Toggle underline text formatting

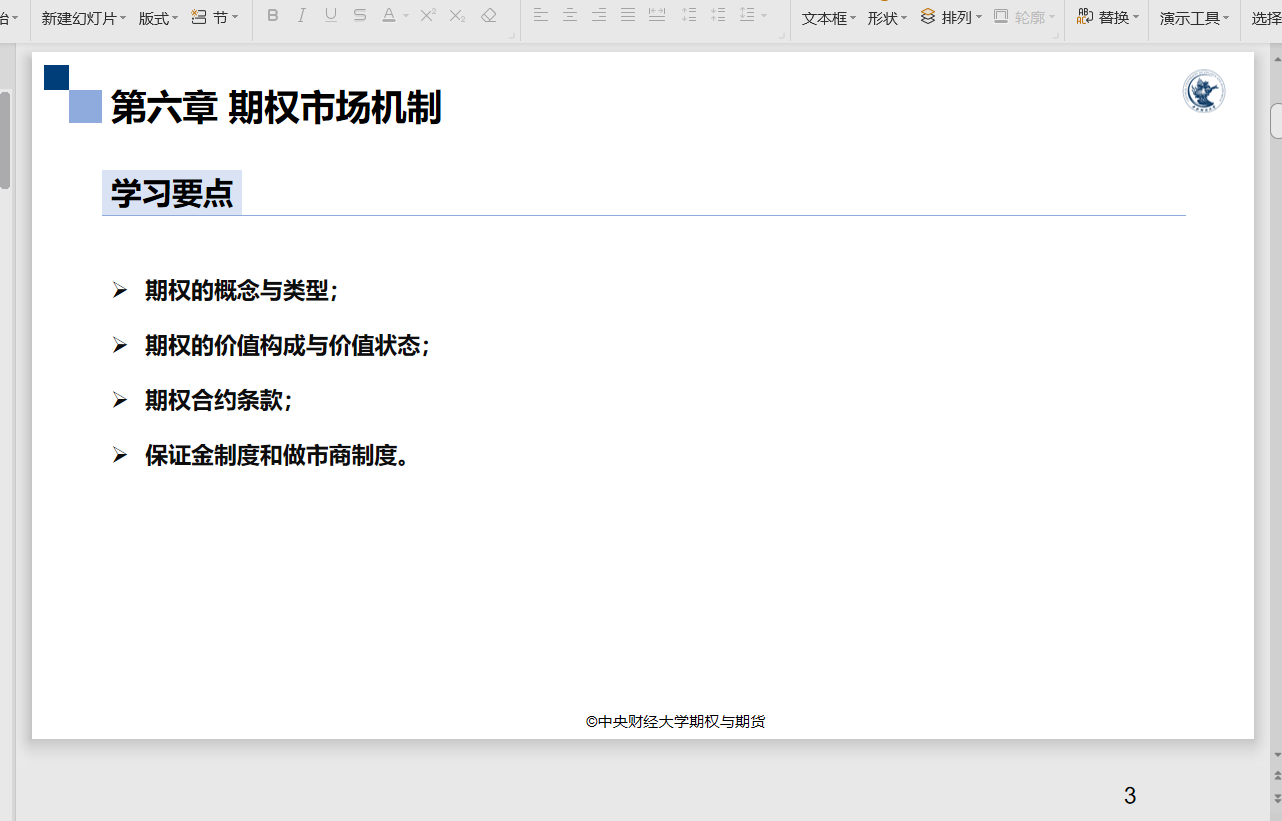pyautogui.click(x=331, y=16)
